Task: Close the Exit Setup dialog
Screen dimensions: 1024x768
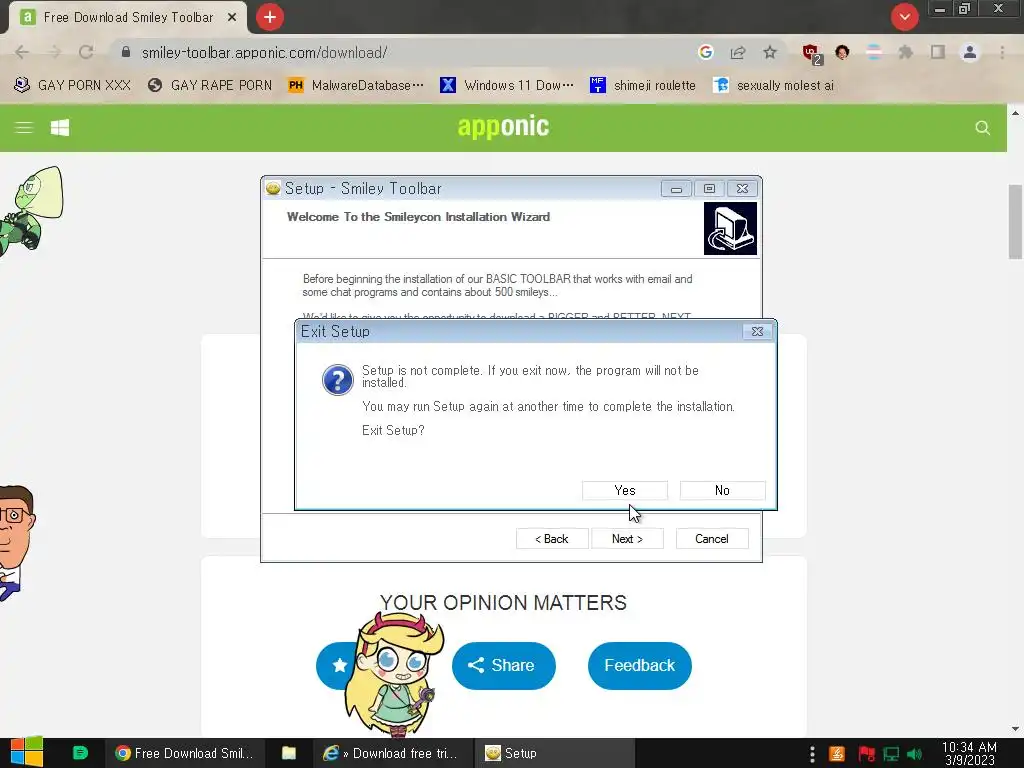Action: pyautogui.click(x=758, y=332)
